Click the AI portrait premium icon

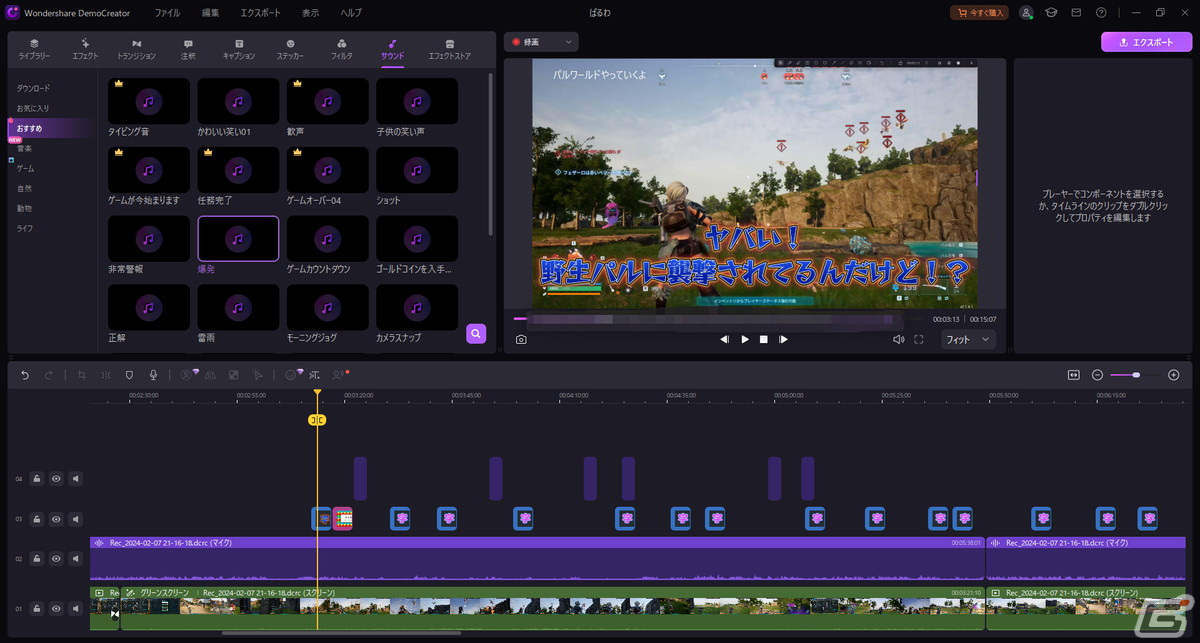[x=187, y=375]
